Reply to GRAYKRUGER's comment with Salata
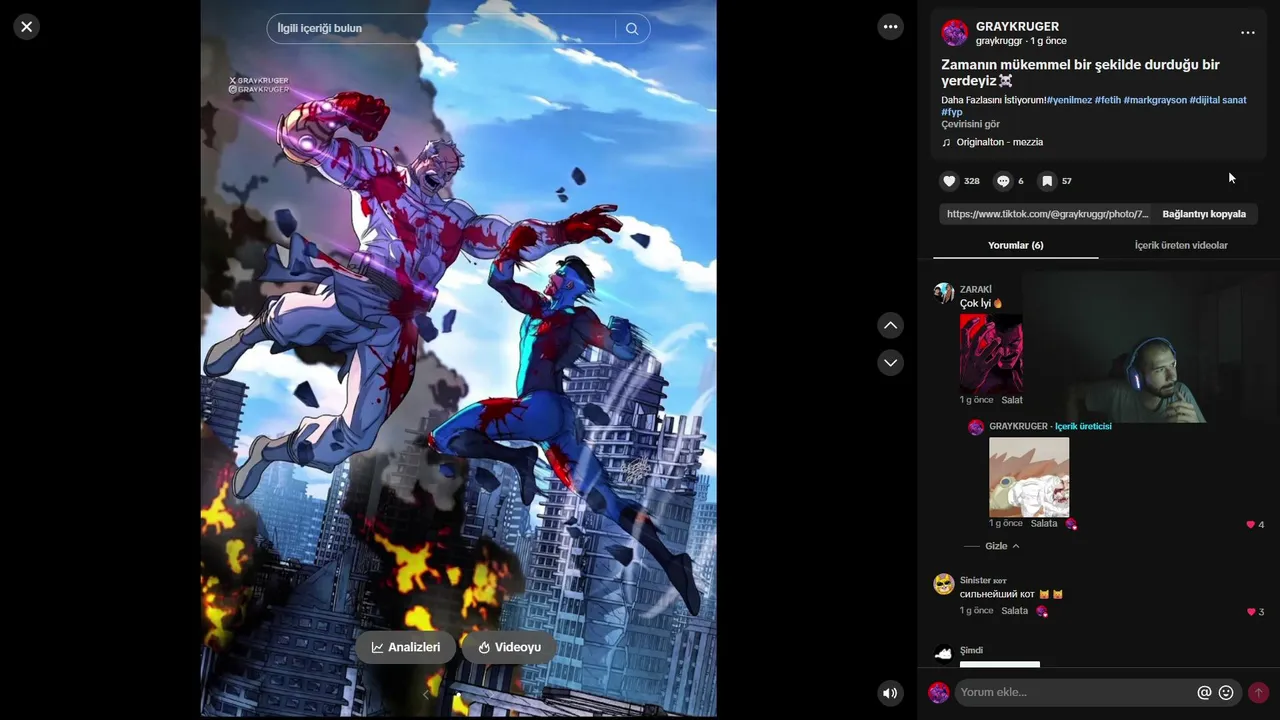 [x=1044, y=523]
